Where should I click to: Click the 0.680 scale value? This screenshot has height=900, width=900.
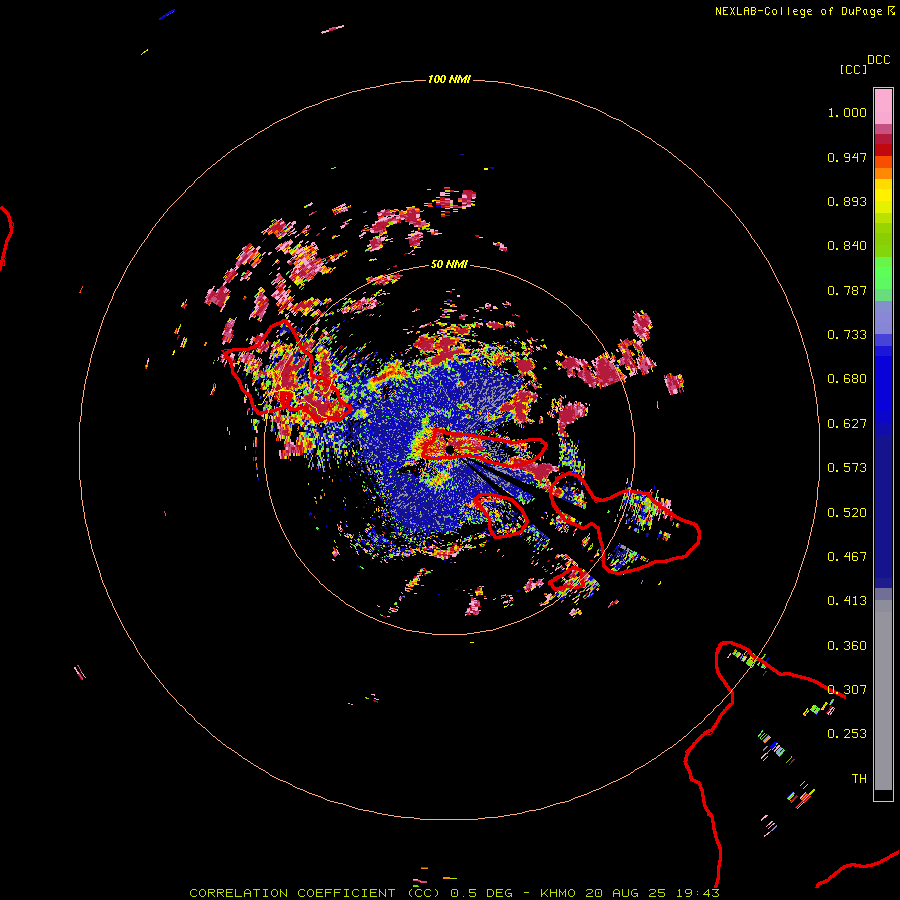click(x=847, y=379)
